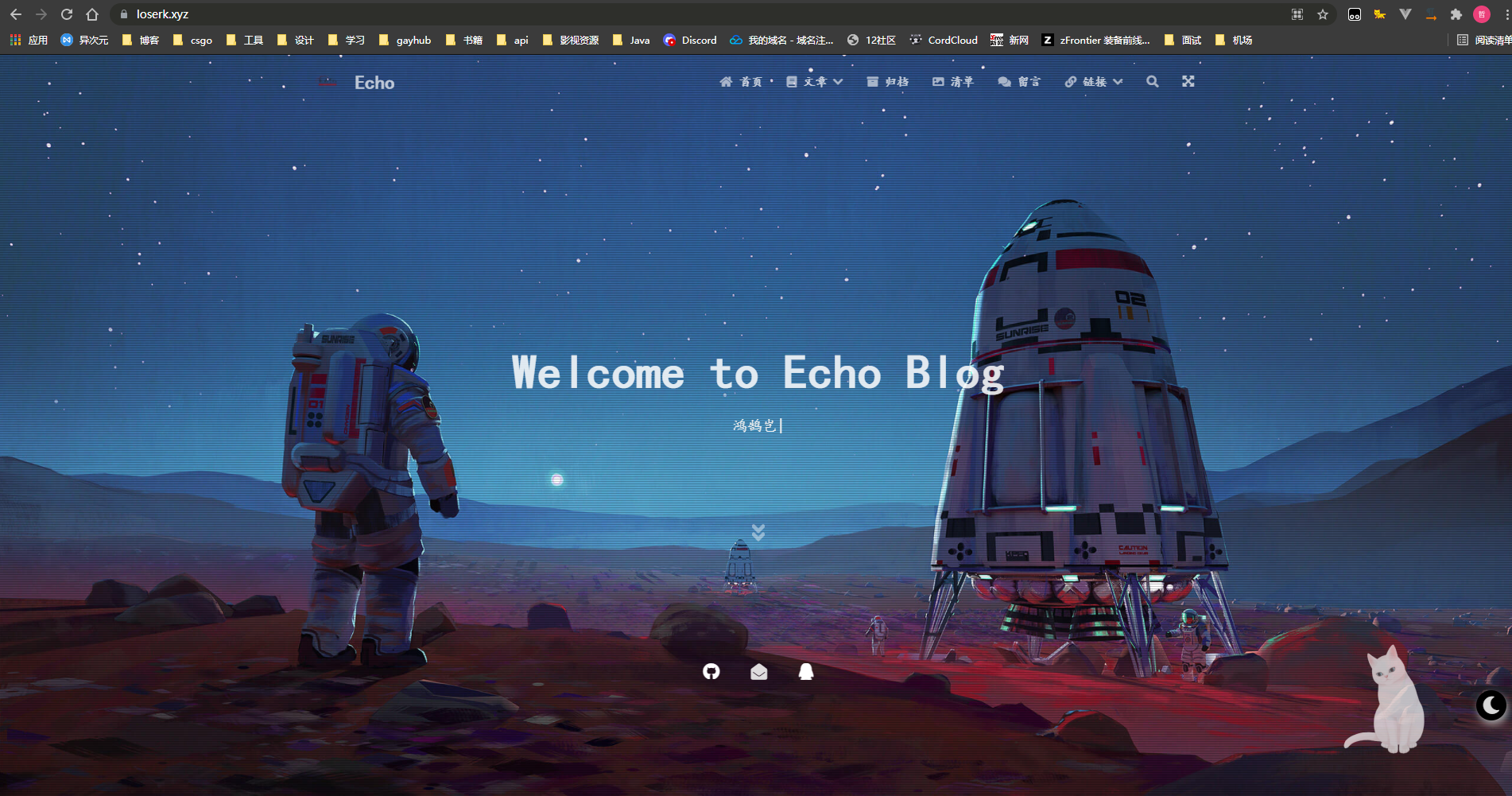Open the 异次元 bookmark
The width and height of the screenshot is (1512, 796).
(84, 40)
